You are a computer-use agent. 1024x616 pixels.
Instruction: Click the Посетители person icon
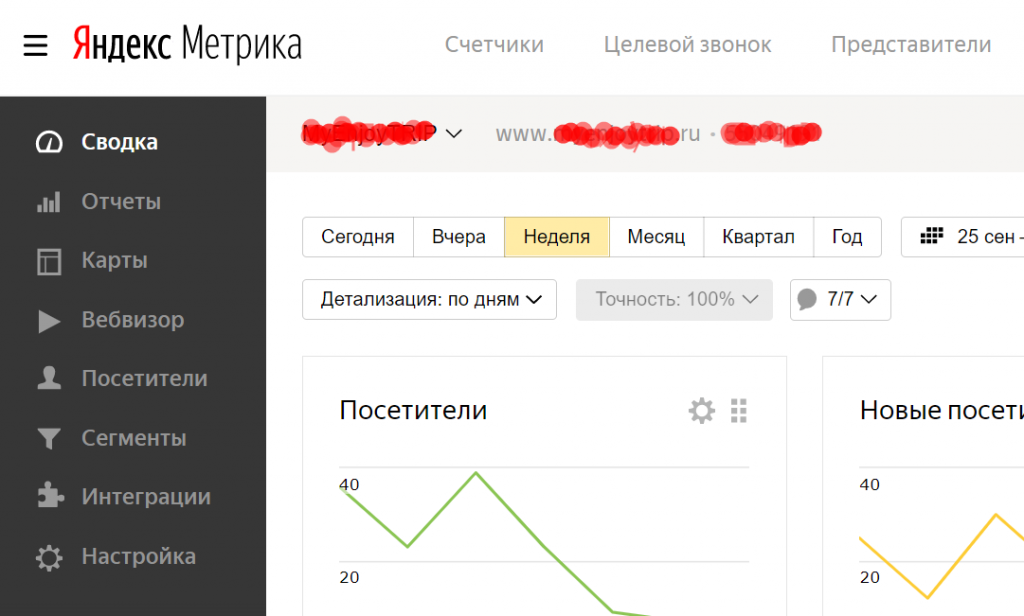49,379
